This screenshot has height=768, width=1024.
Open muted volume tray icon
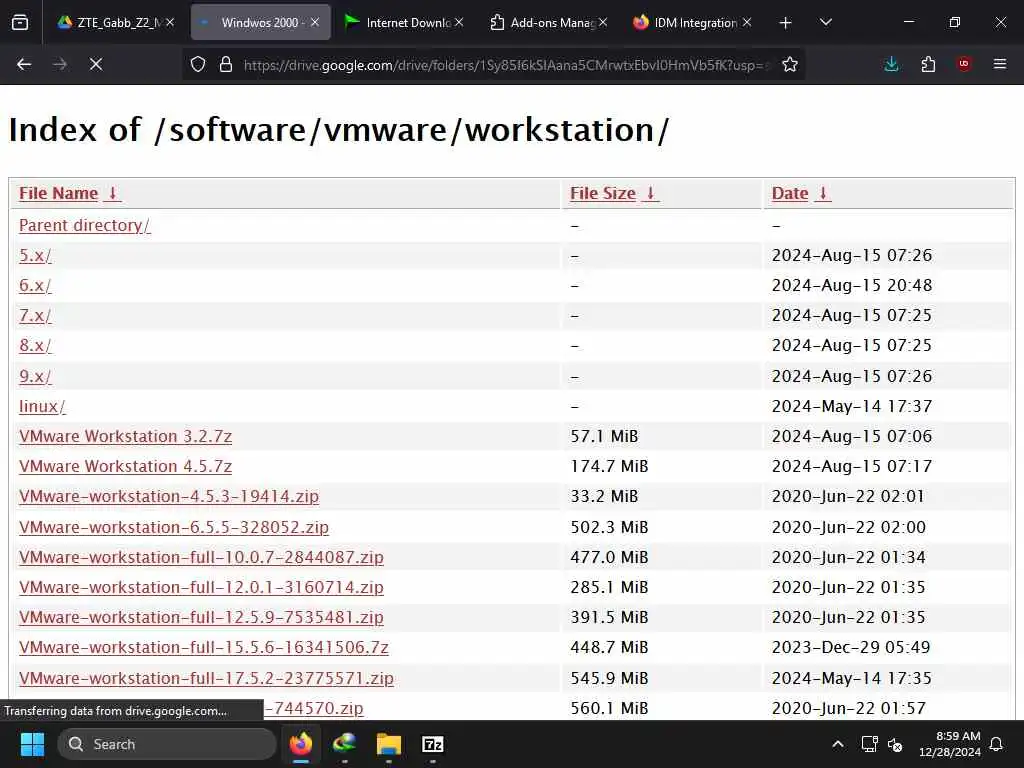click(895, 744)
